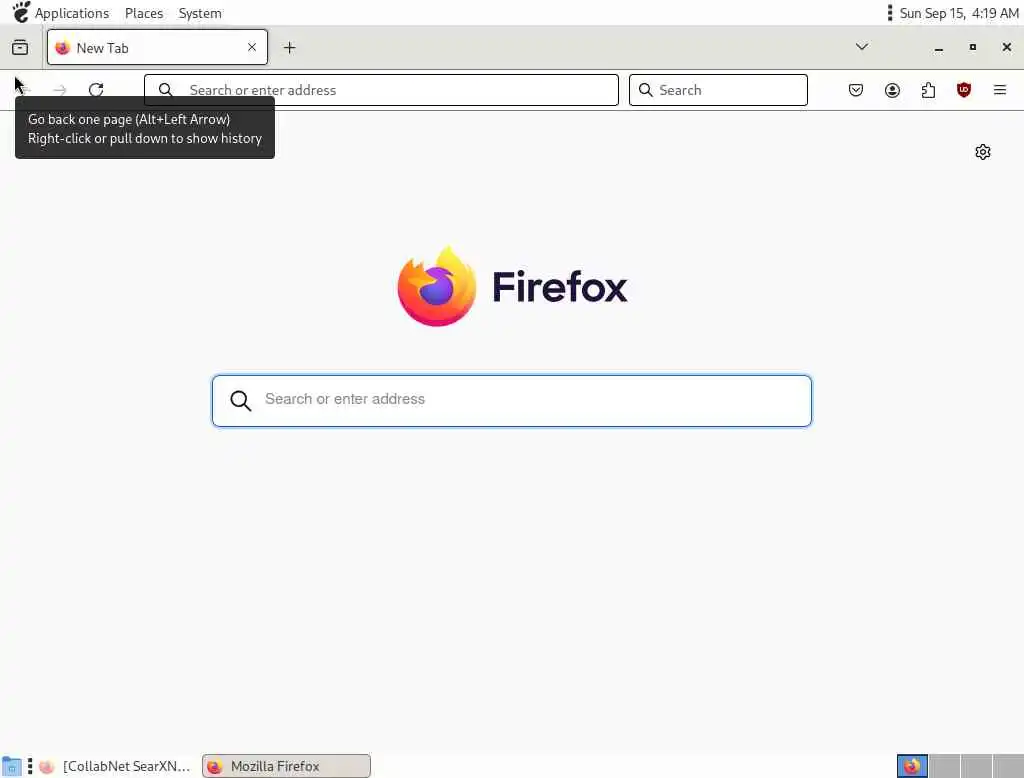Click the clock Sun Sep 15 4:19 AM
This screenshot has height=778, width=1024.
pyautogui.click(x=959, y=13)
